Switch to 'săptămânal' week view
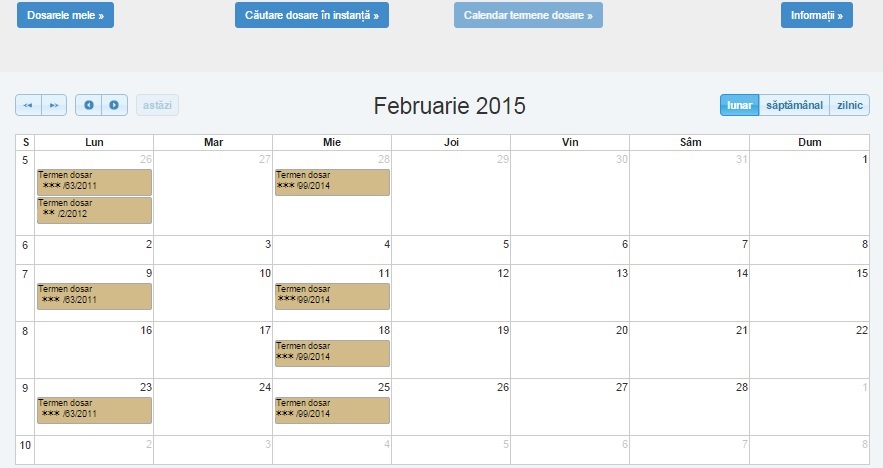Viewport: 883px width, 468px height. tap(794, 105)
